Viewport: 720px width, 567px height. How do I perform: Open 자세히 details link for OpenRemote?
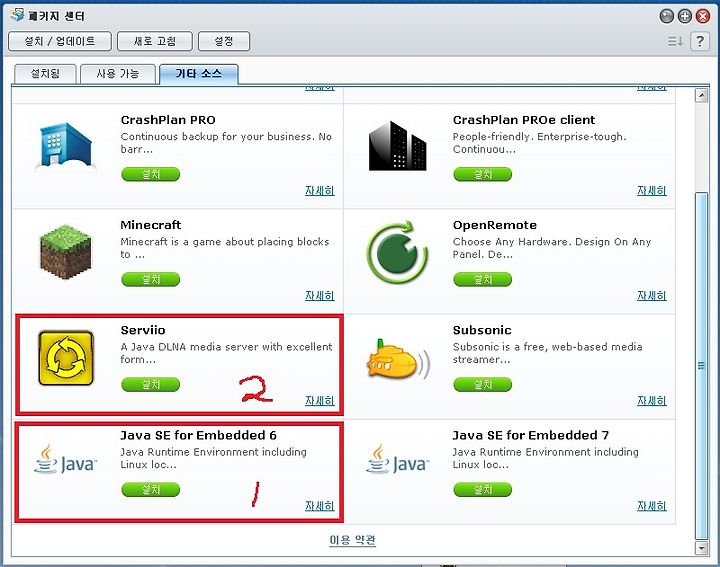pyautogui.click(x=652, y=296)
